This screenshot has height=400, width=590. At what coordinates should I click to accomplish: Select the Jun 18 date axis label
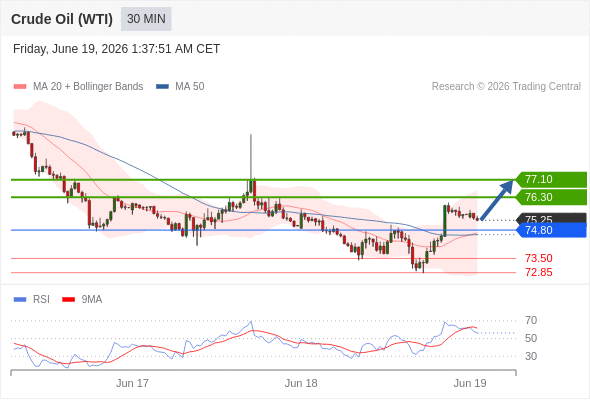click(x=301, y=383)
